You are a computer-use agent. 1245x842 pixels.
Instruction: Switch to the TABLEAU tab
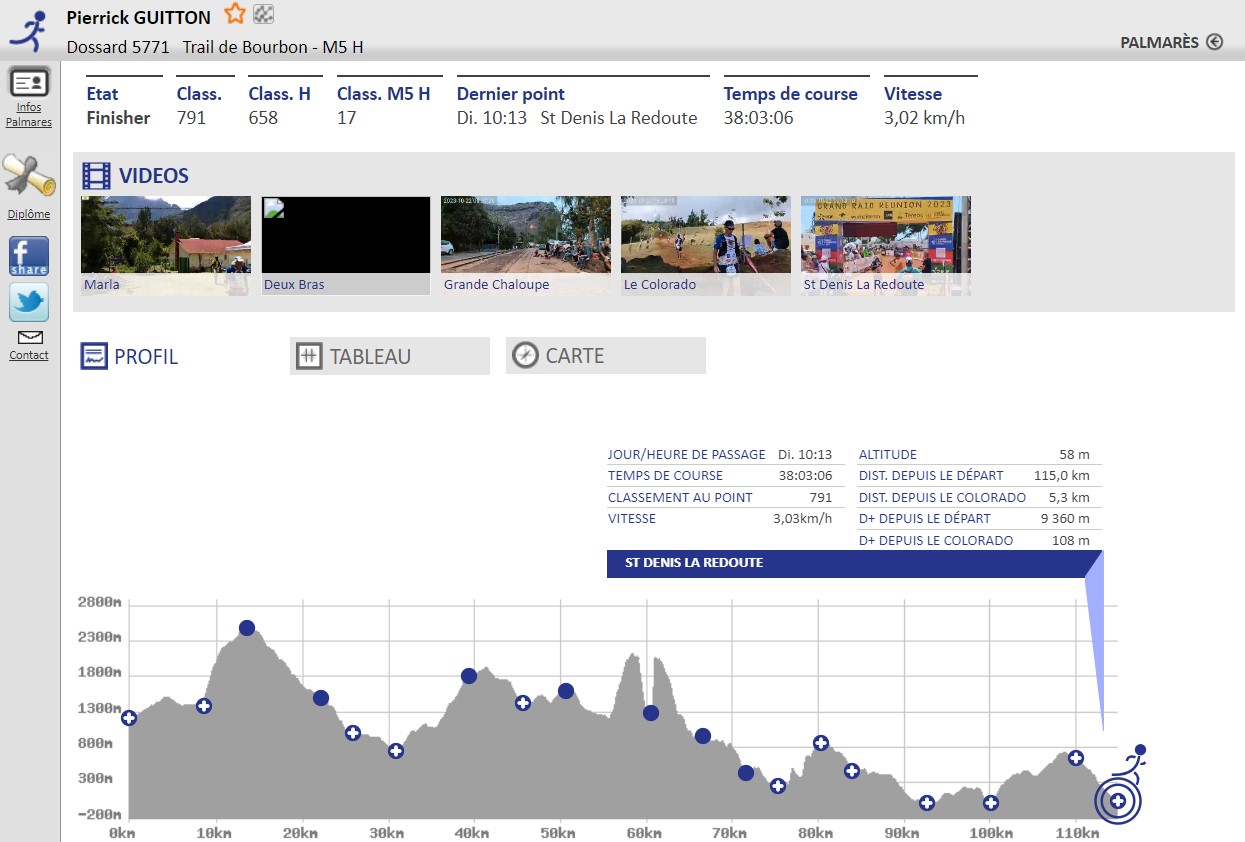pyautogui.click(x=389, y=356)
